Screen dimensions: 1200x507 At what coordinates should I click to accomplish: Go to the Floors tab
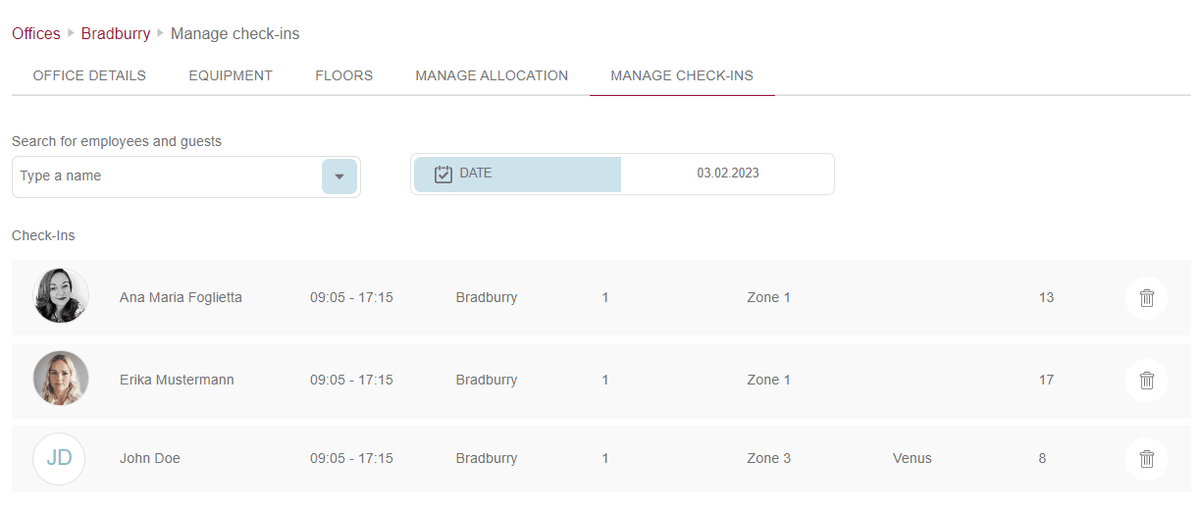344,76
